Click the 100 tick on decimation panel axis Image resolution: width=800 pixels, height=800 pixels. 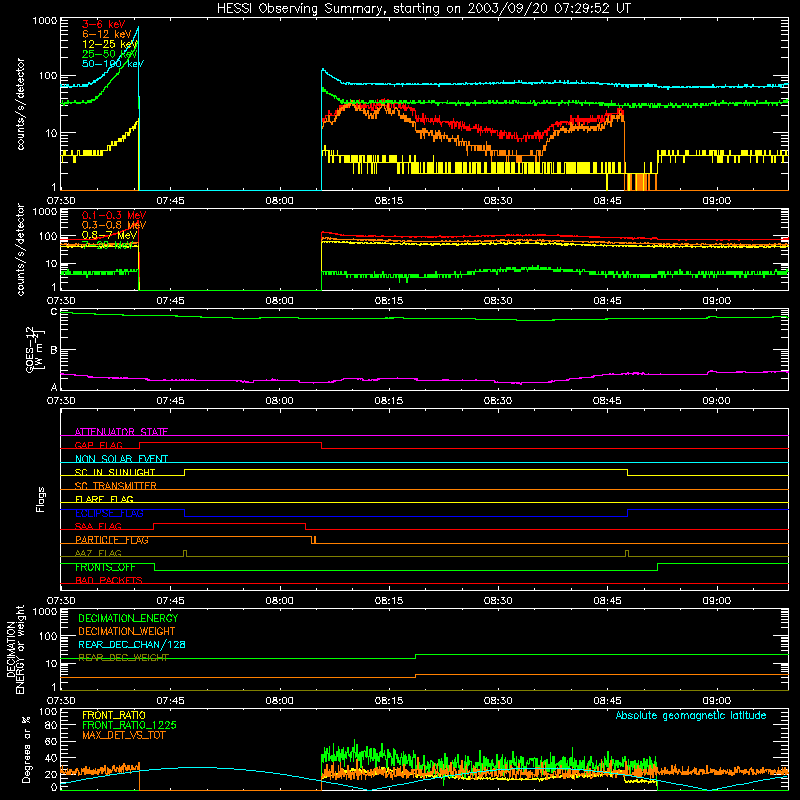pyautogui.click(x=48, y=636)
